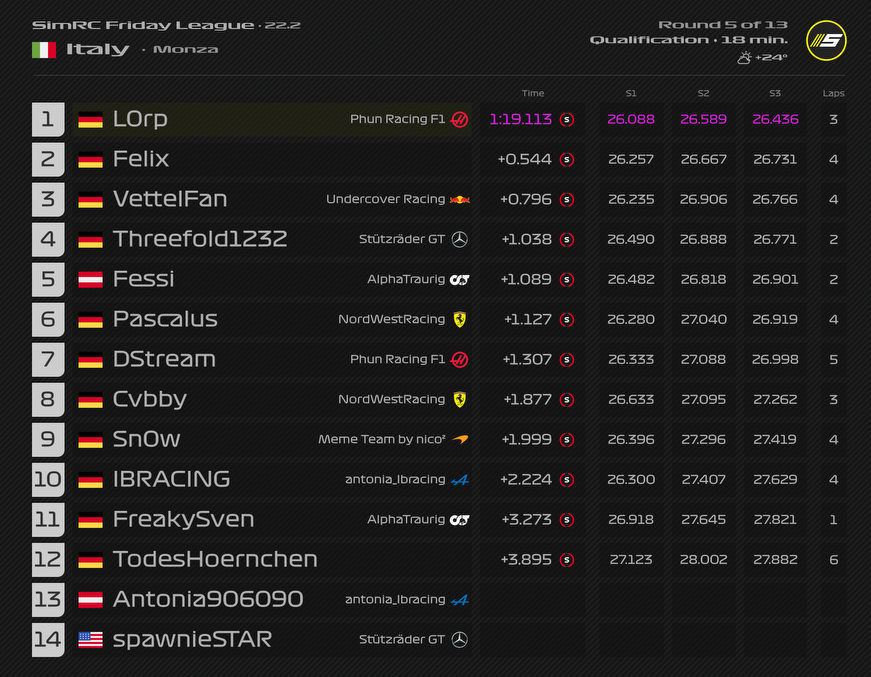Click the Time column header
This screenshot has width=871, height=677.
(x=533, y=93)
